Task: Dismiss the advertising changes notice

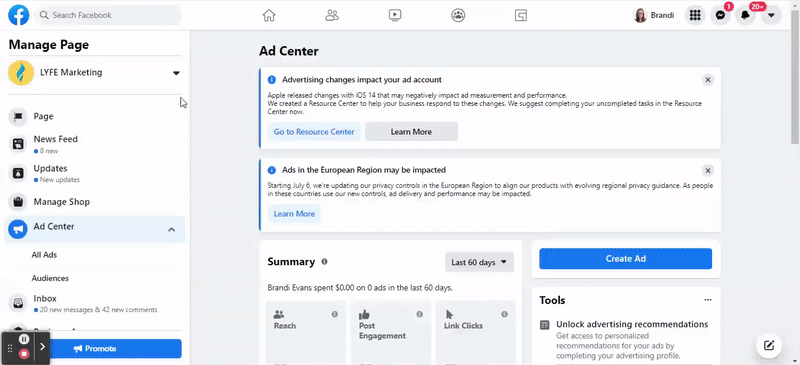Action: [x=707, y=80]
